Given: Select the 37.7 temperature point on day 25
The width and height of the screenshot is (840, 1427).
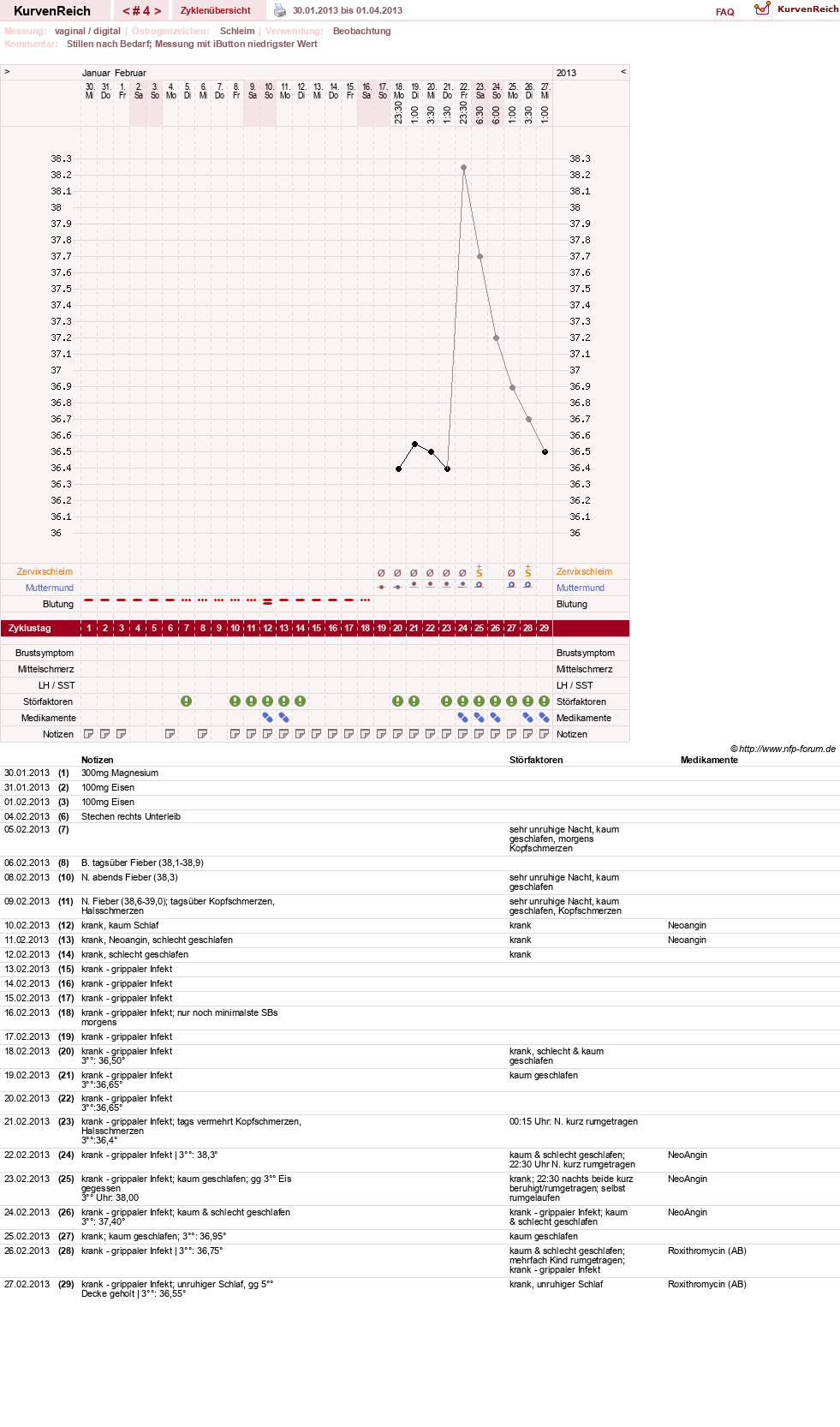Looking at the screenshot, I should point(480,257).
